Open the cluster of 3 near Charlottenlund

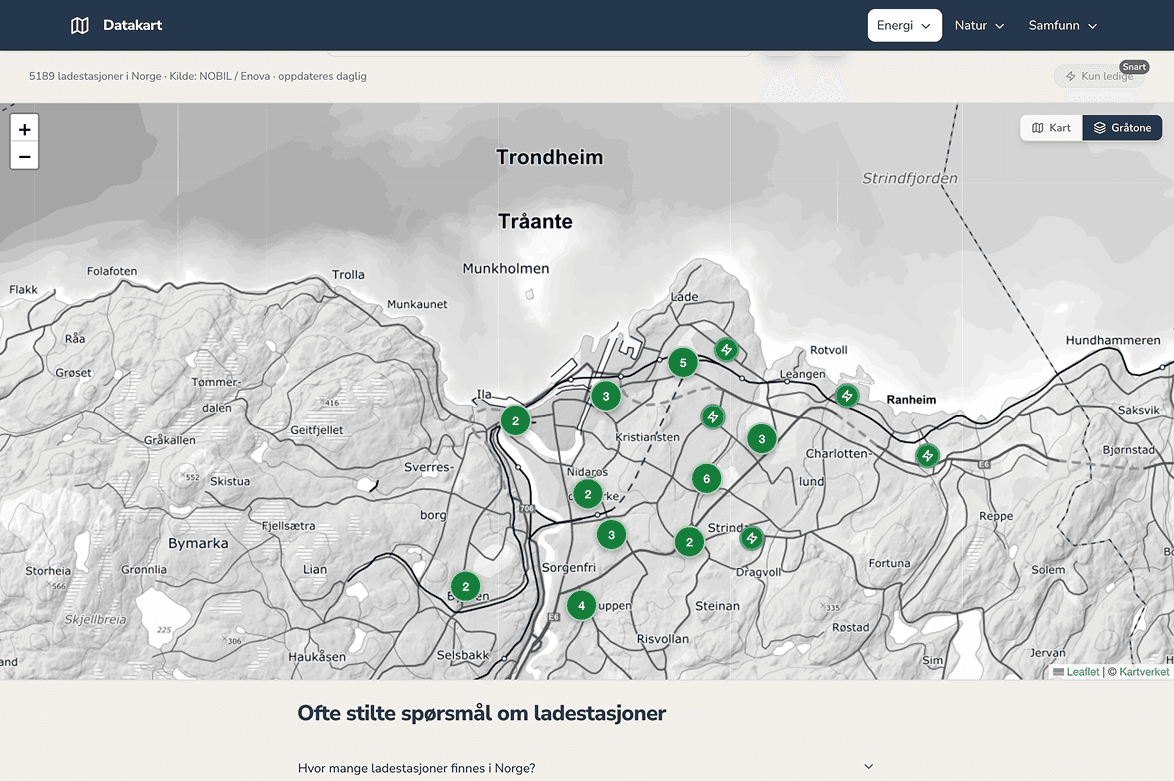click(x=761, y=439)
